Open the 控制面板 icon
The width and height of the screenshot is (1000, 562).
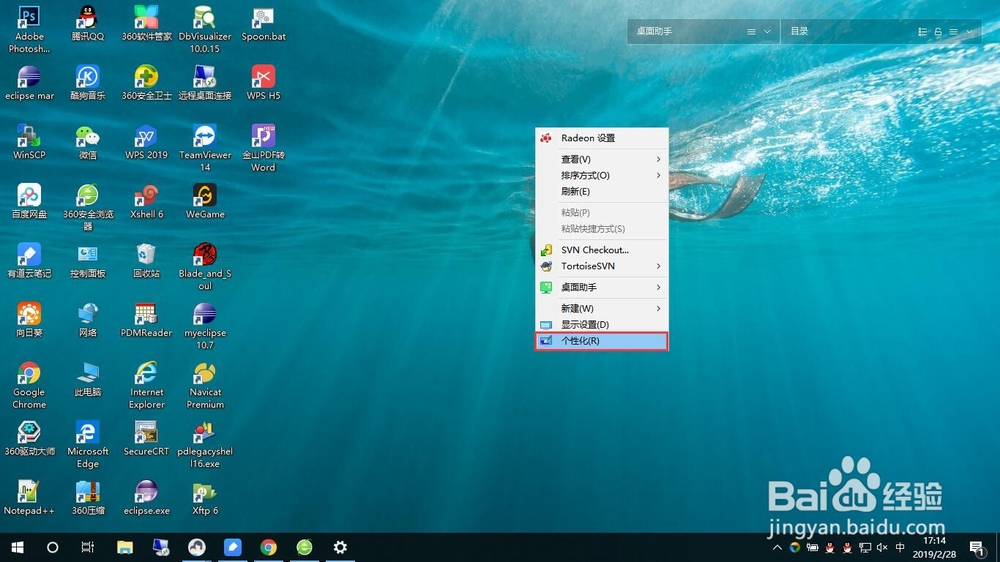(x=87, y=261)
